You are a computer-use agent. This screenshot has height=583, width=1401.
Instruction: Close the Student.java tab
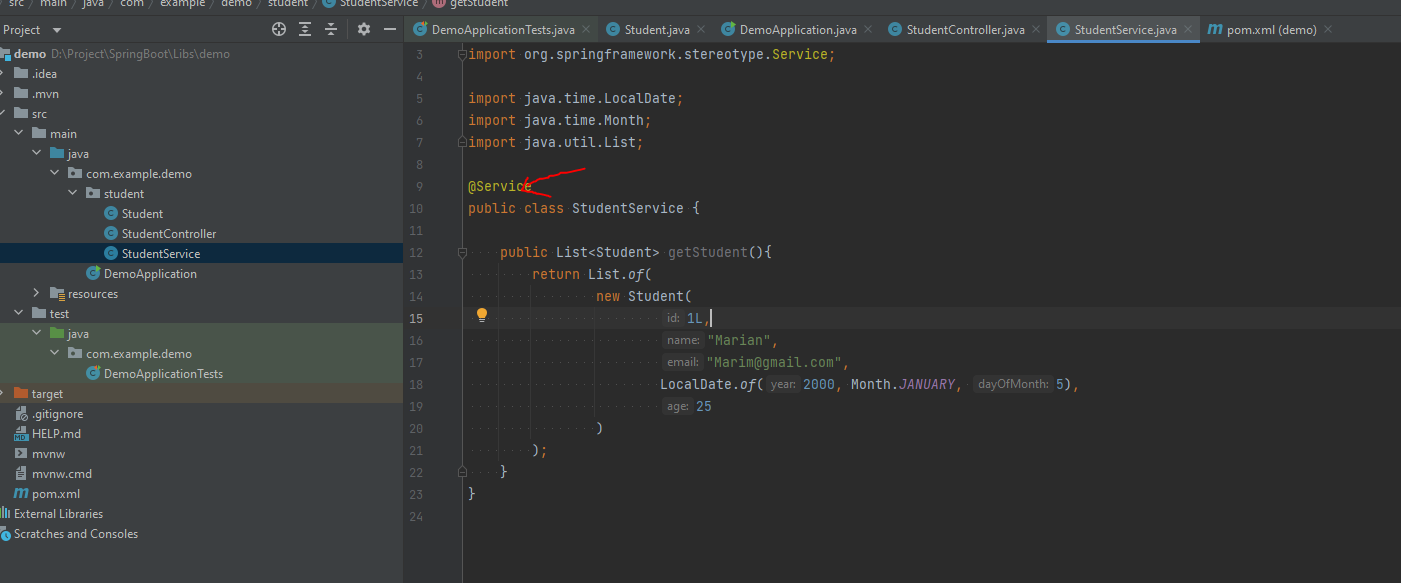(699, 30)
